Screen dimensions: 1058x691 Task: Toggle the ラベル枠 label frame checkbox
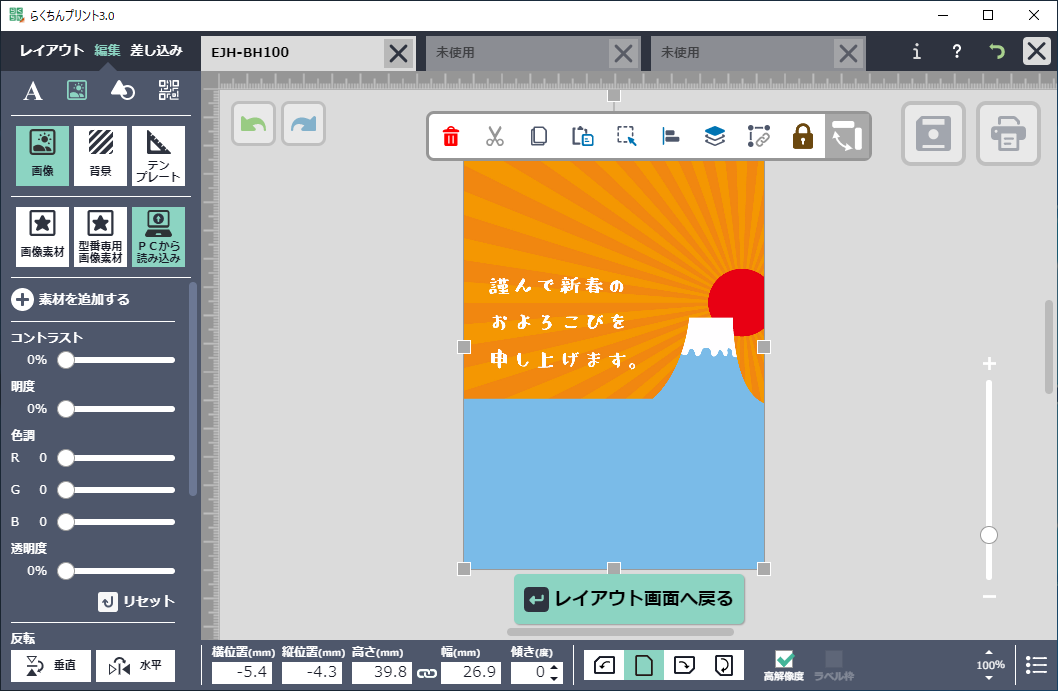pos(834,659)
